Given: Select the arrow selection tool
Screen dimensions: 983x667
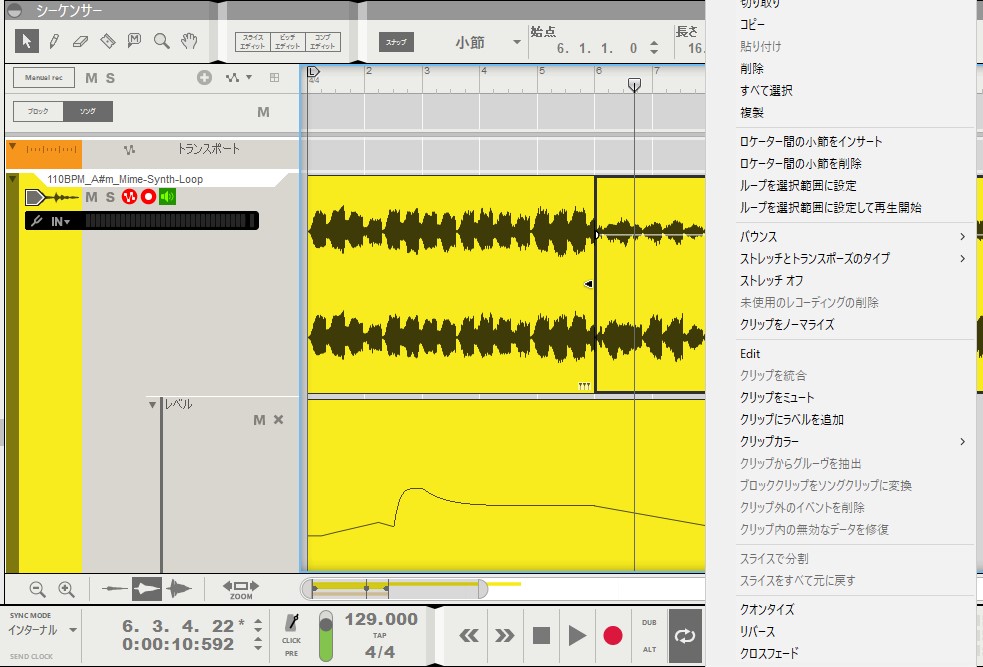Looking at the screenshot, I should [x=26, y=41].
